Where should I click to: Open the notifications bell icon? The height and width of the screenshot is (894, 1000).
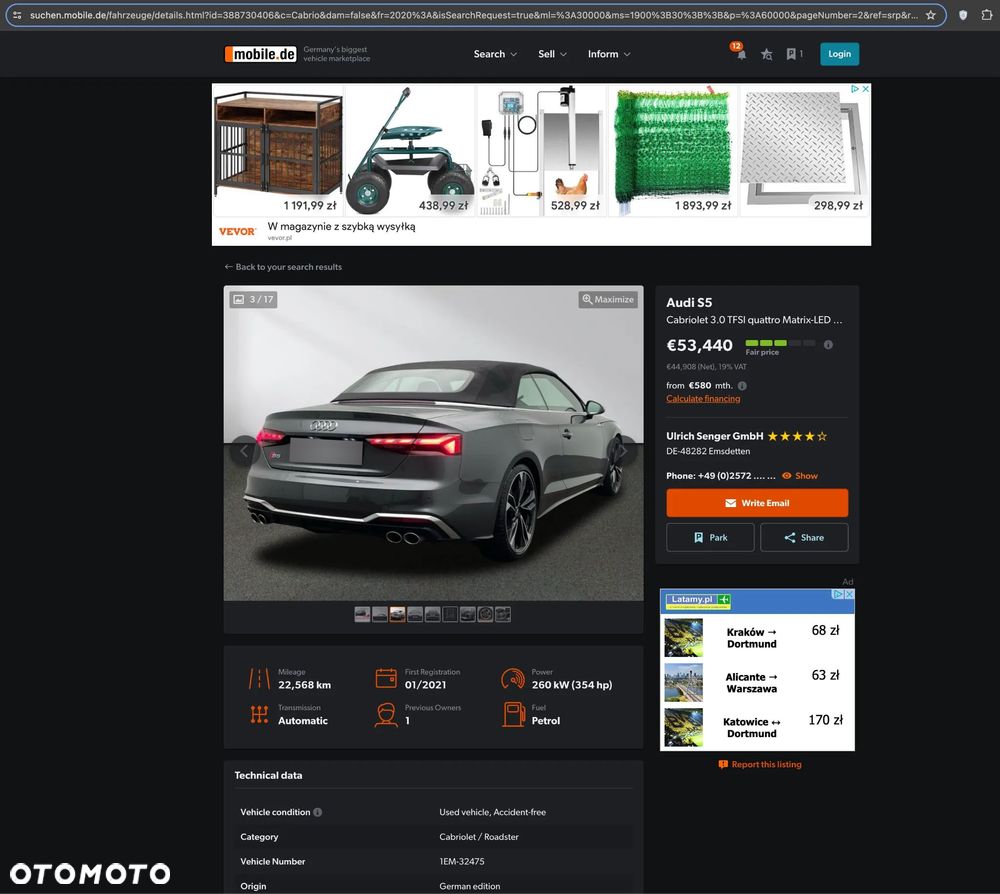(740, 55)
